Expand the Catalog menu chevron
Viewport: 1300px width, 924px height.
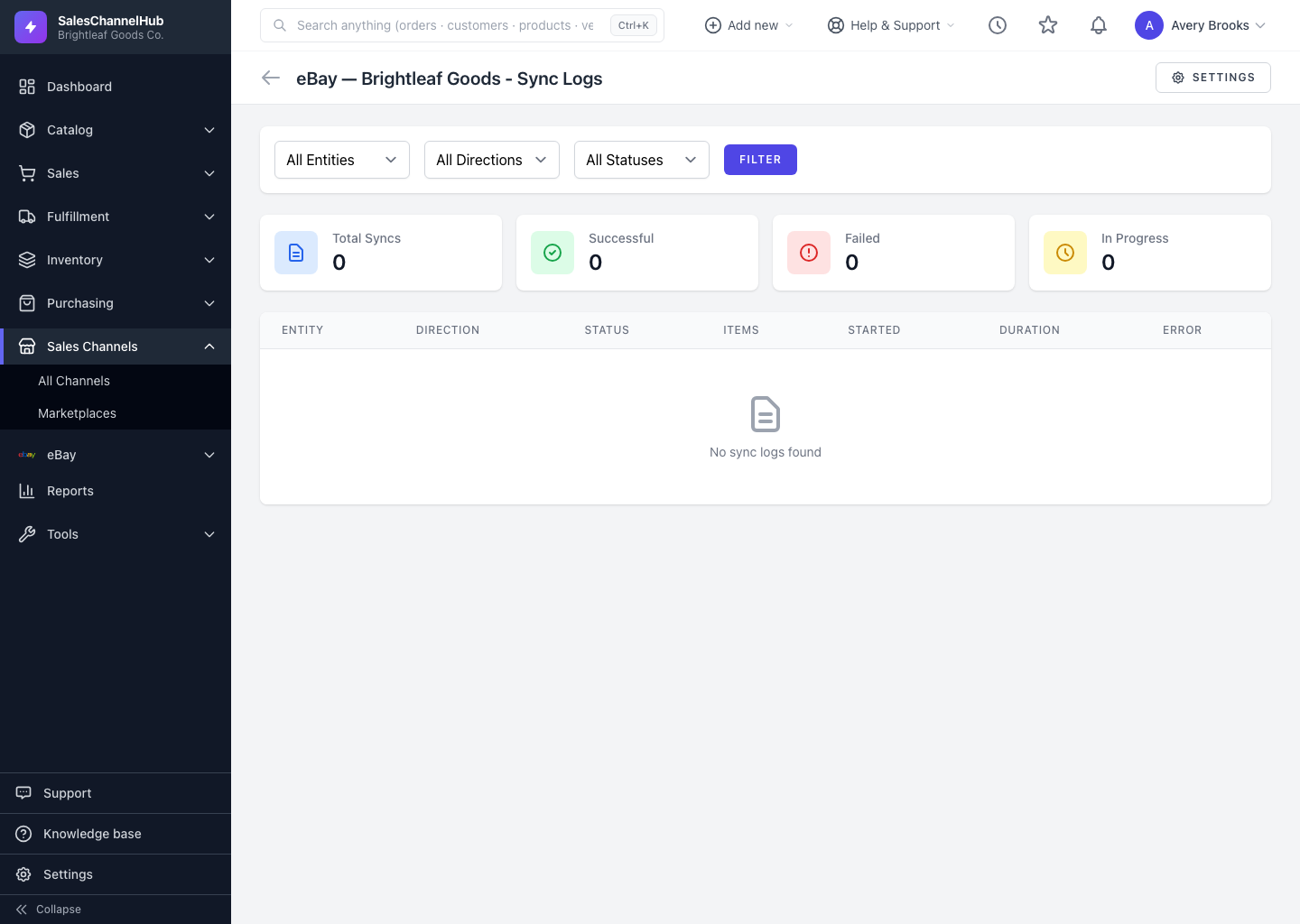209,130
